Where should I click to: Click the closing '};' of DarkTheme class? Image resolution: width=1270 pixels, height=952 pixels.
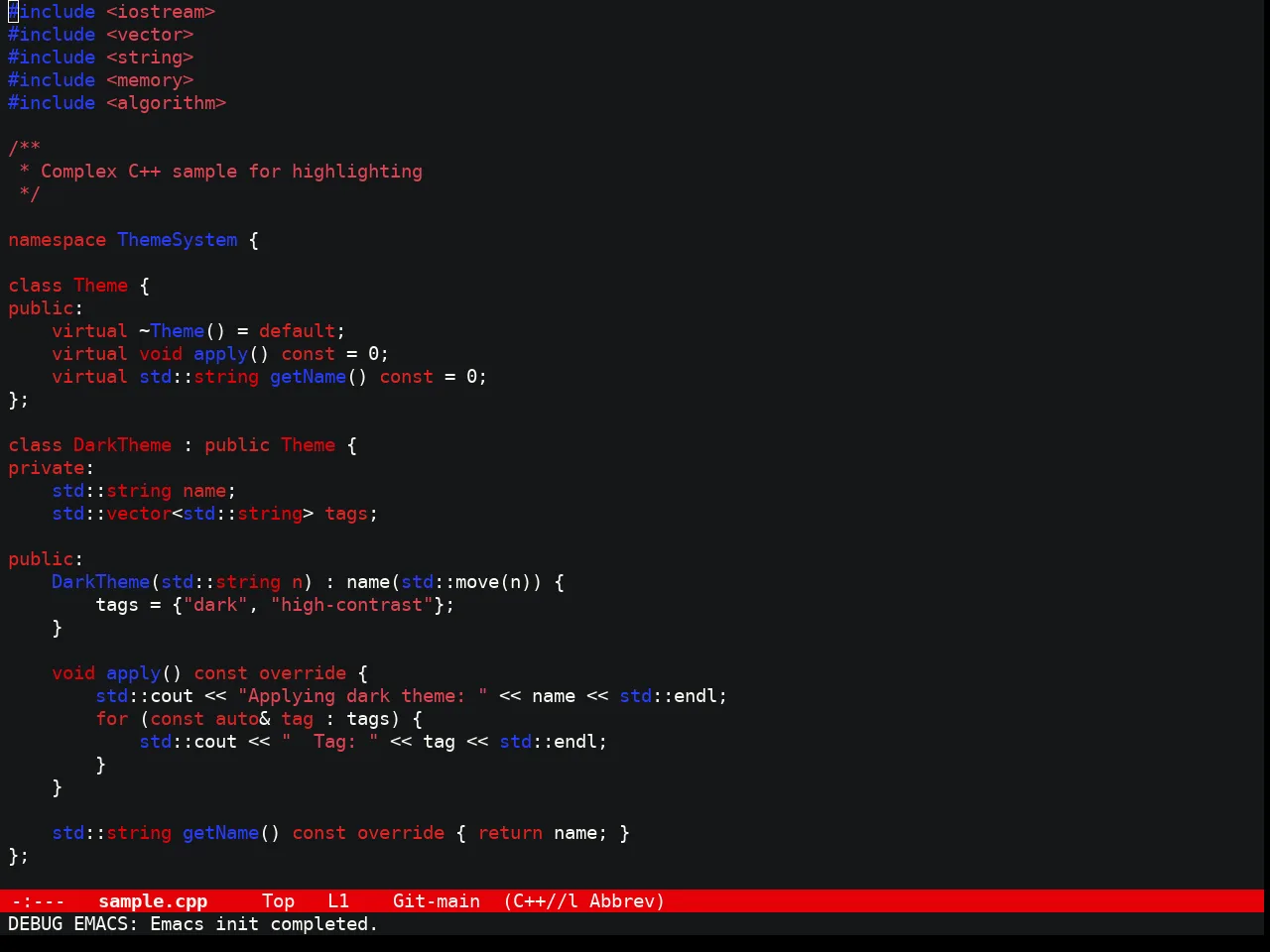[x=19, y=856]
